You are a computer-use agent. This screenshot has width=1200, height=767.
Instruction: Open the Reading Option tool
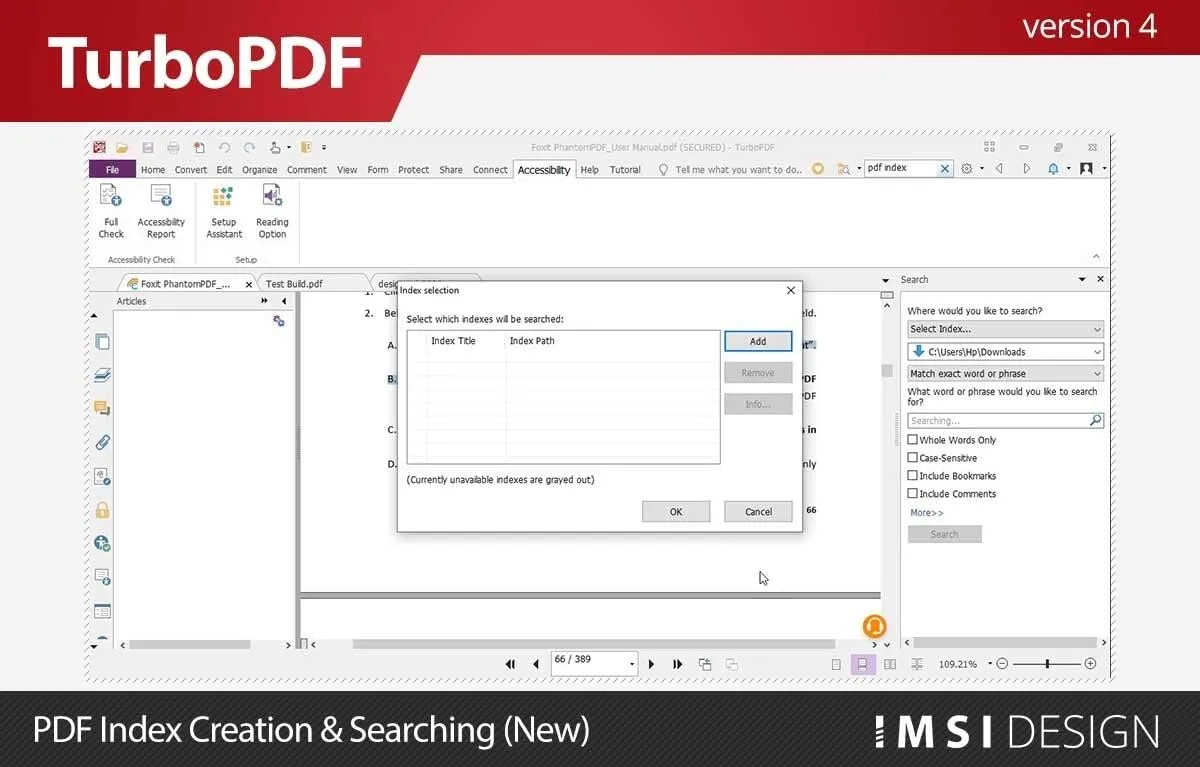(x=271, y=213)
